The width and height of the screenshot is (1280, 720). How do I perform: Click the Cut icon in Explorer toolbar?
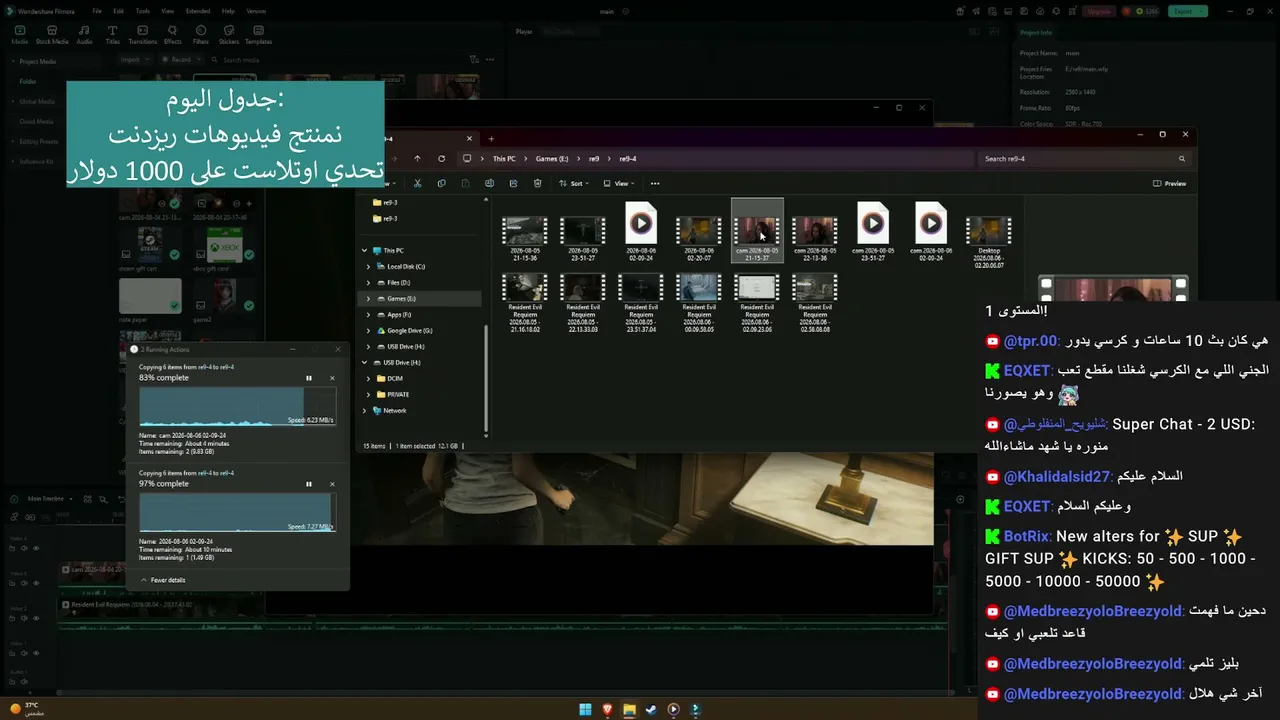417,184
